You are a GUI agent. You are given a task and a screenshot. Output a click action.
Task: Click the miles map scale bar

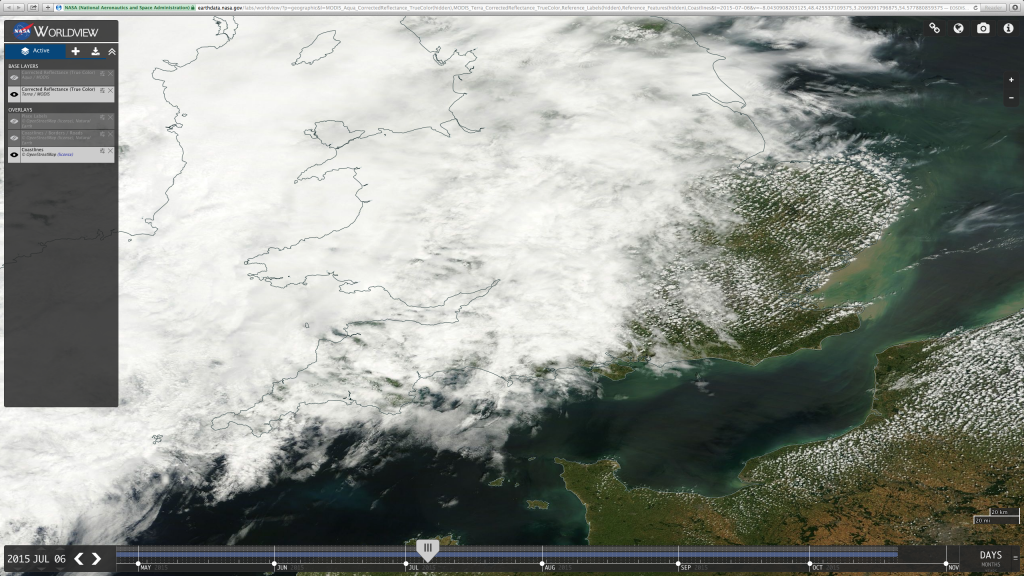(x=996, y=520)
